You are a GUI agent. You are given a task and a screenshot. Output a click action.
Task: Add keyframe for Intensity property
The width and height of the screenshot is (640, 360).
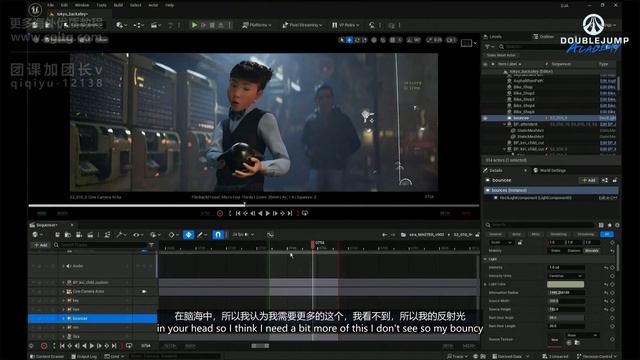click(x=612, y=267)
